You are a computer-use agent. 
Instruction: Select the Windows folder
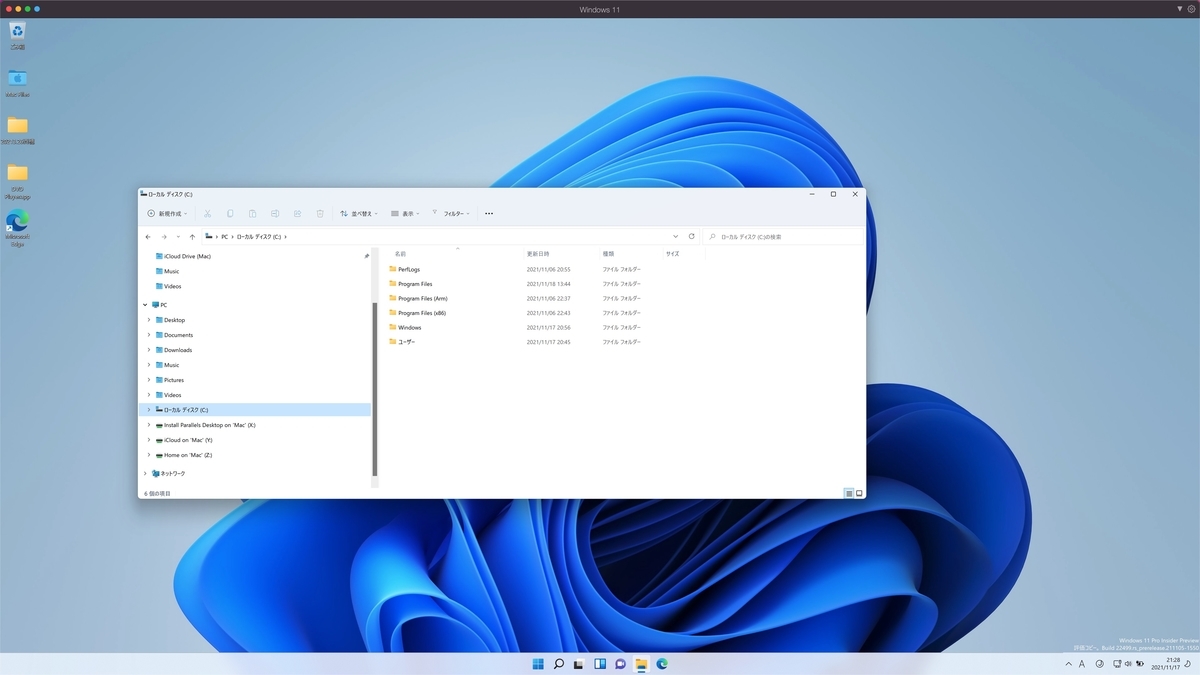tap(409, 327)
